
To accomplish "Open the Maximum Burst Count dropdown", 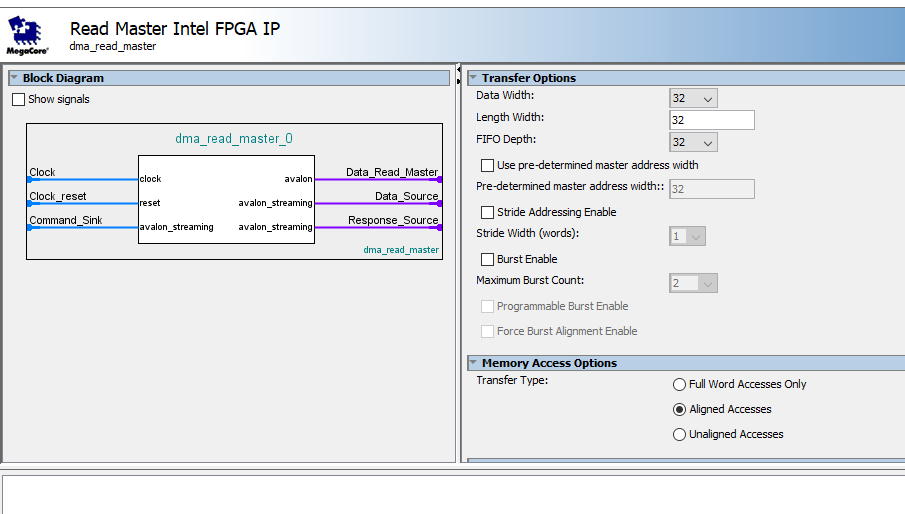I will pos(693,283).
